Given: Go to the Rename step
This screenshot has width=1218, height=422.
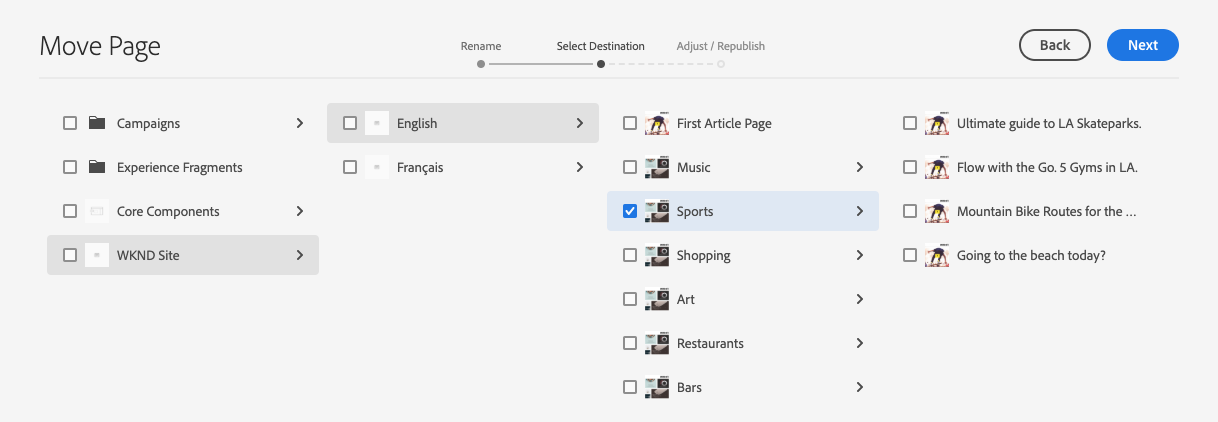Looking at the screenshot, I should tap(481, 64).
